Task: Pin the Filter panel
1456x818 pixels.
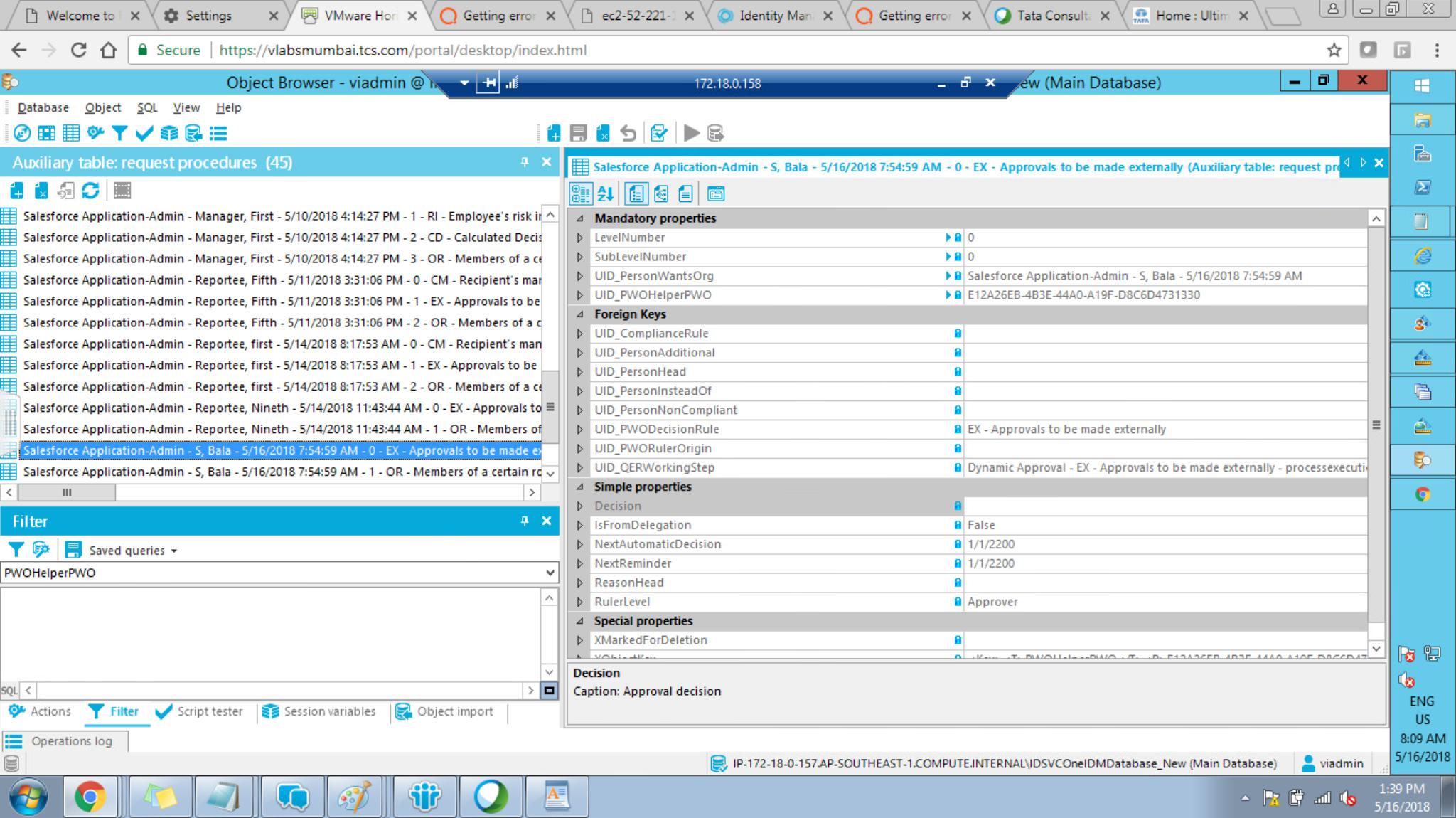Action: 525,521
